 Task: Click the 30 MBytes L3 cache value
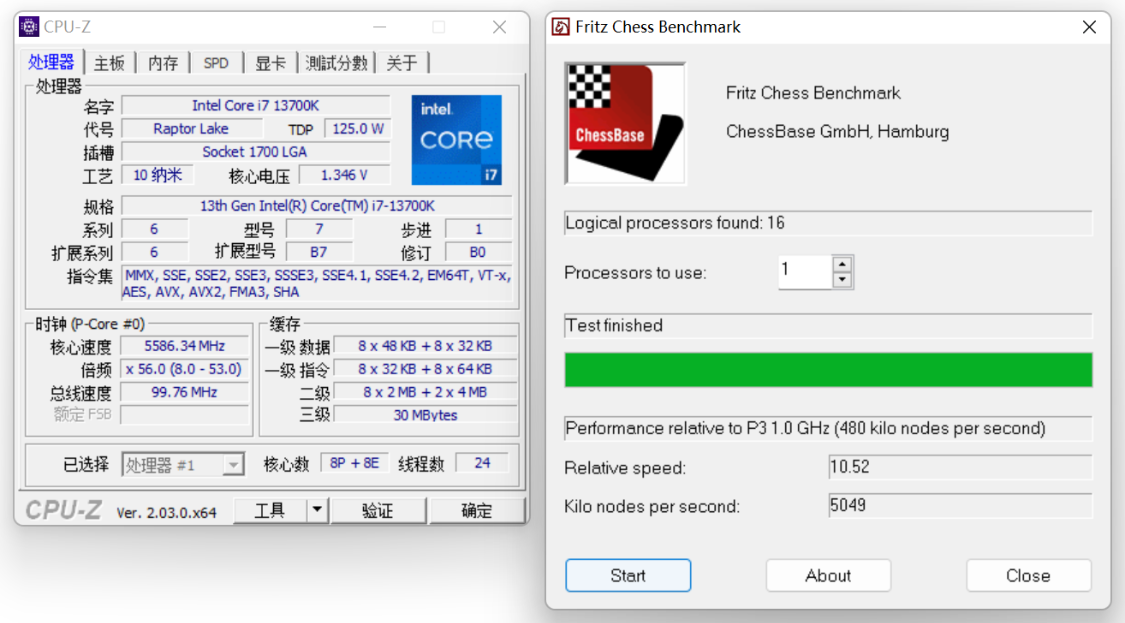[x=425, y=415]
